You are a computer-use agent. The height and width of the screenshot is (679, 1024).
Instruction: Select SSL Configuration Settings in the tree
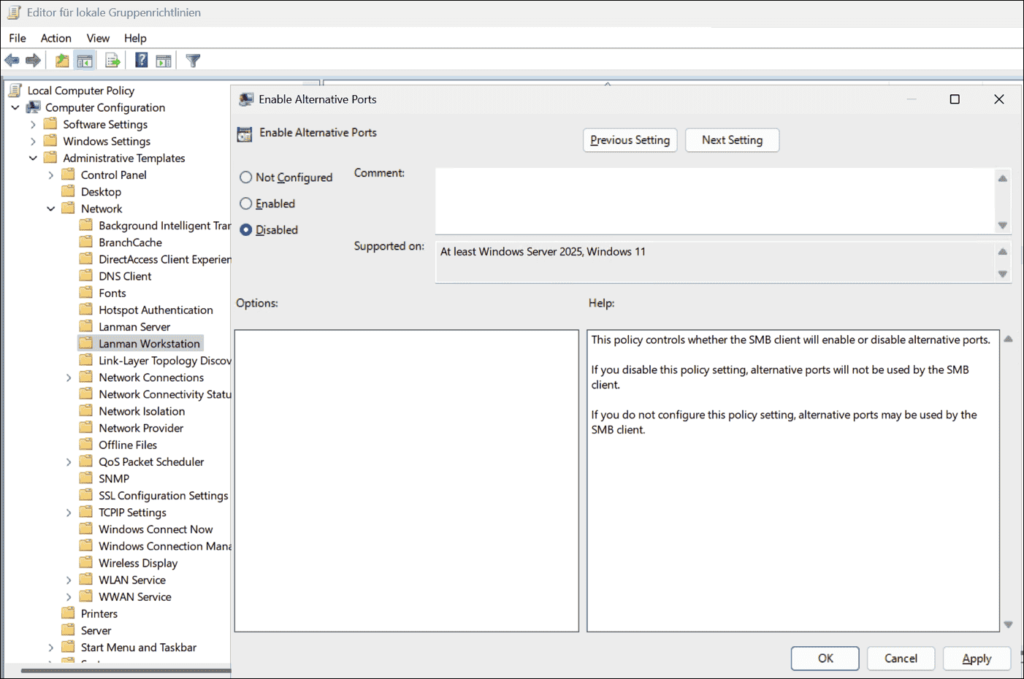click(x=163, y=496)
